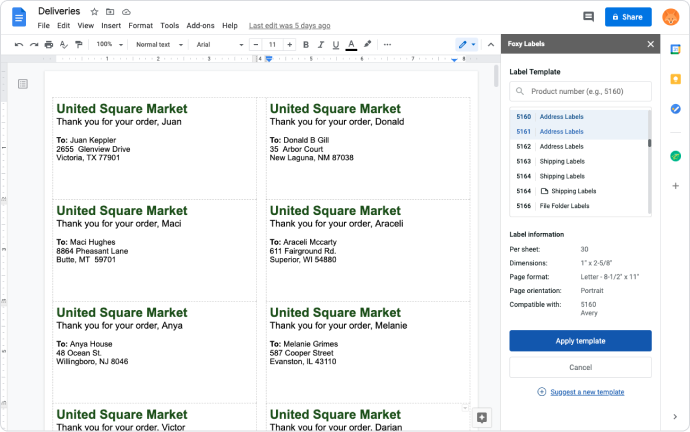Move document using folder icon
Viewport: 690px width, 432px height.
coord(110,12)
